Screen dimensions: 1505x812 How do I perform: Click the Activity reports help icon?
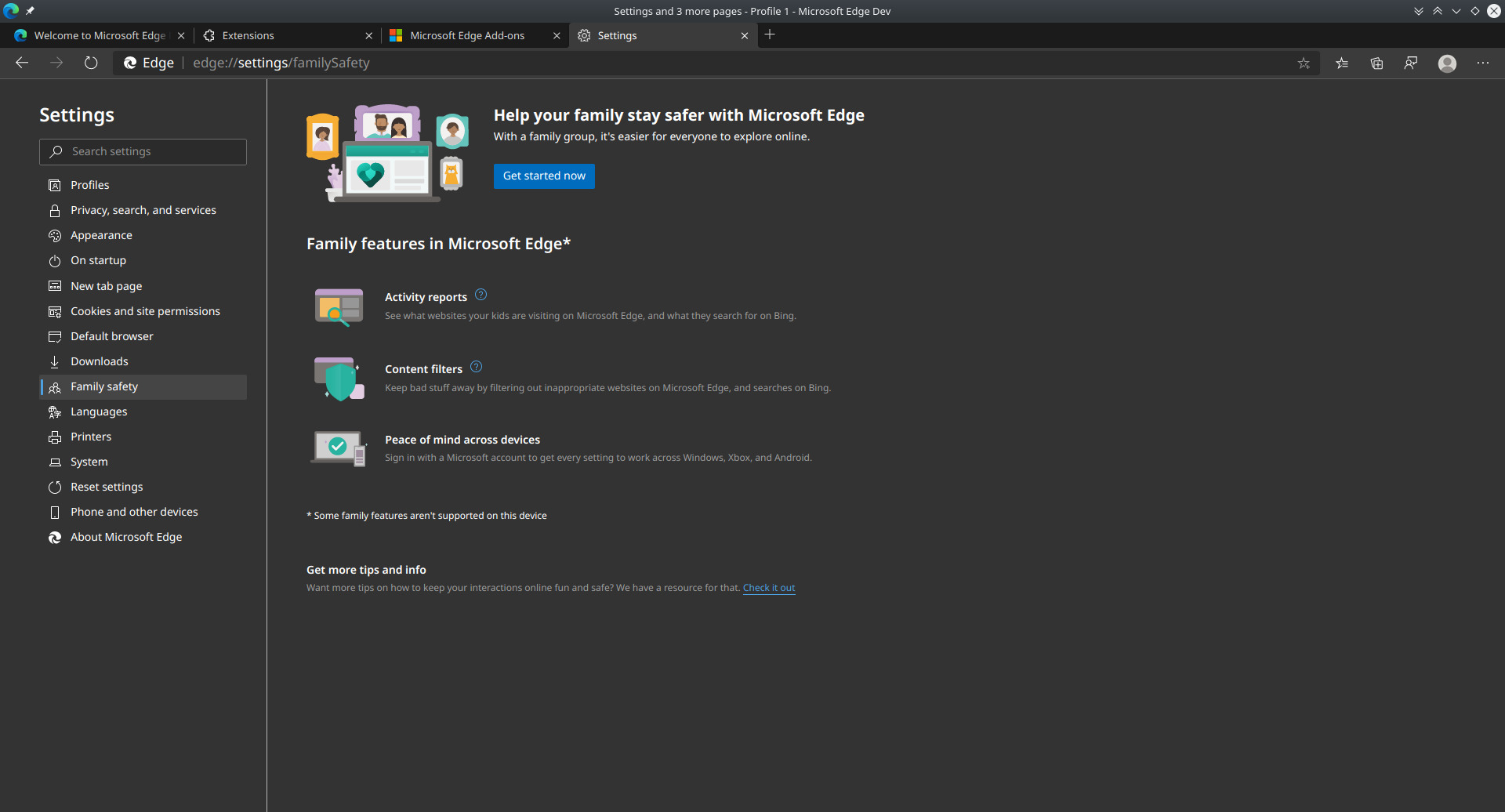pos(481,294)
